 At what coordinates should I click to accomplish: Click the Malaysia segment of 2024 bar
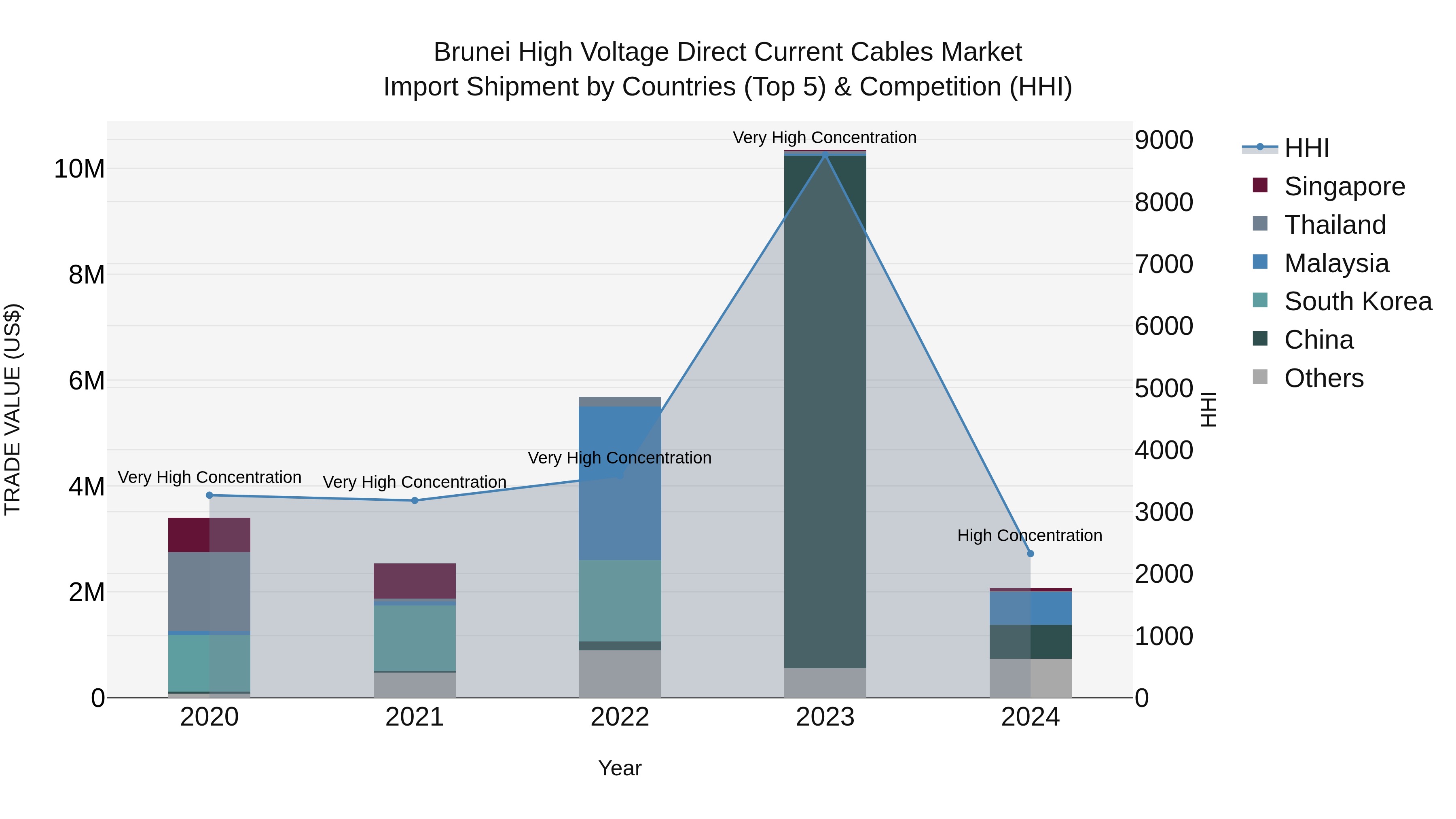(1031, 608)
